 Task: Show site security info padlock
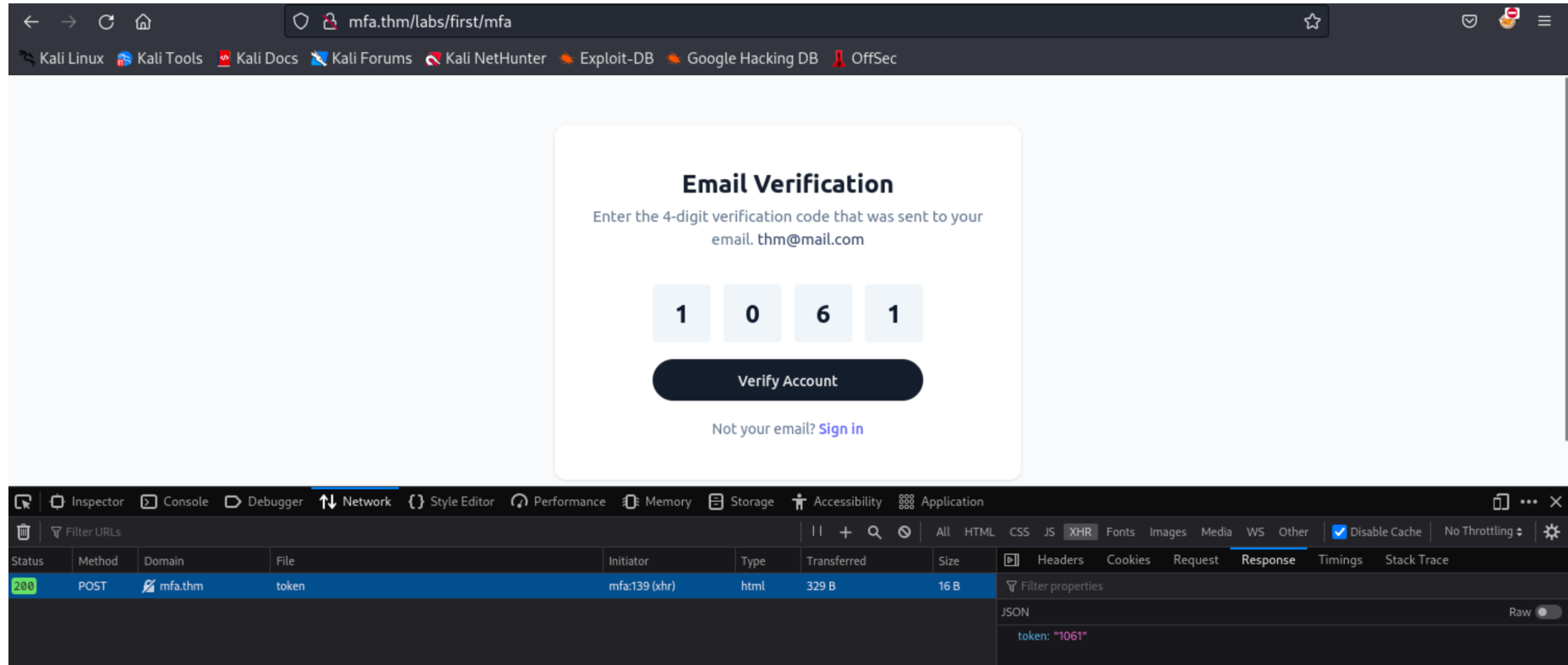point(330,22)
